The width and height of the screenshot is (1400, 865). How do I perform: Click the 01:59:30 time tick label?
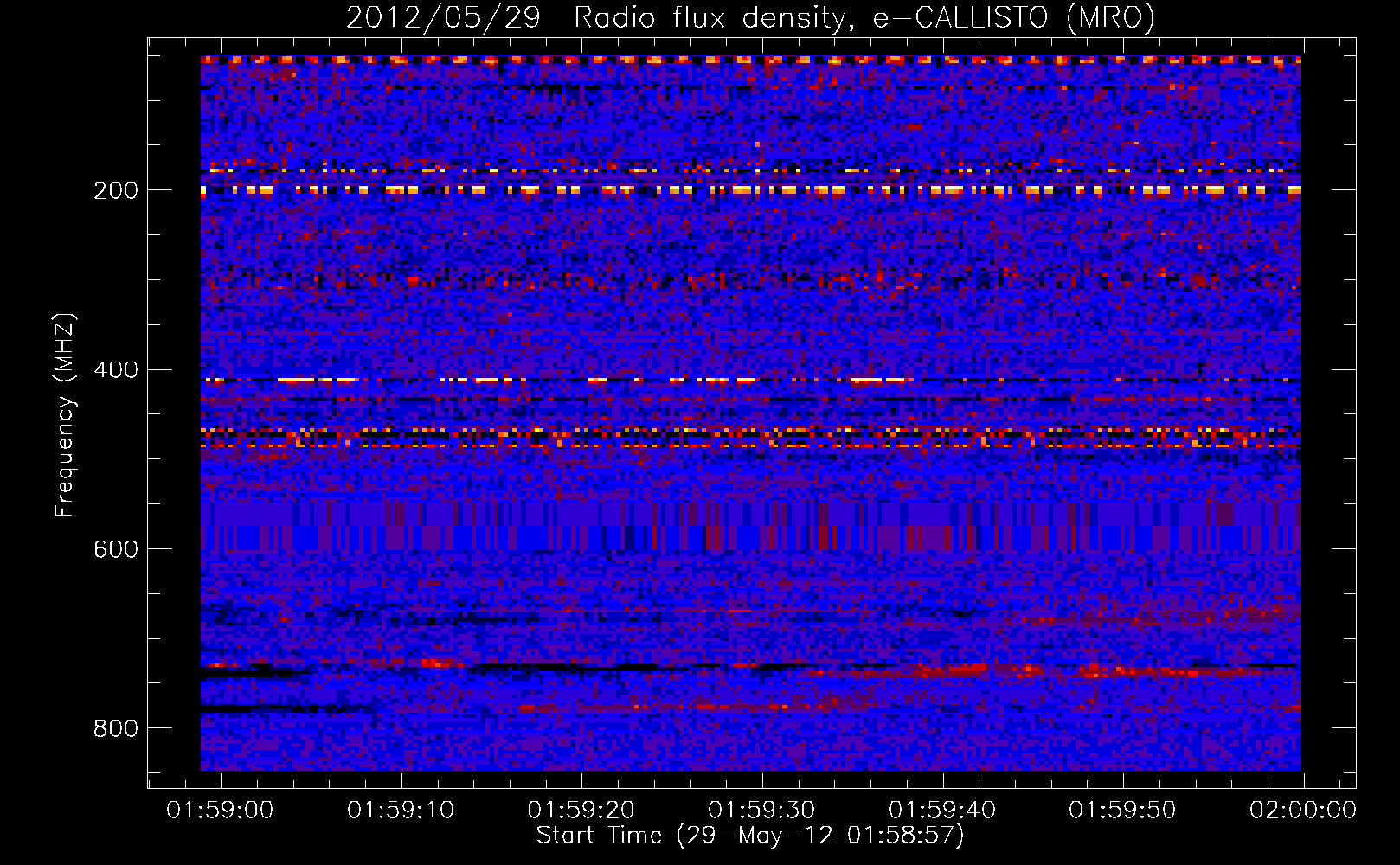coord(761,811)
